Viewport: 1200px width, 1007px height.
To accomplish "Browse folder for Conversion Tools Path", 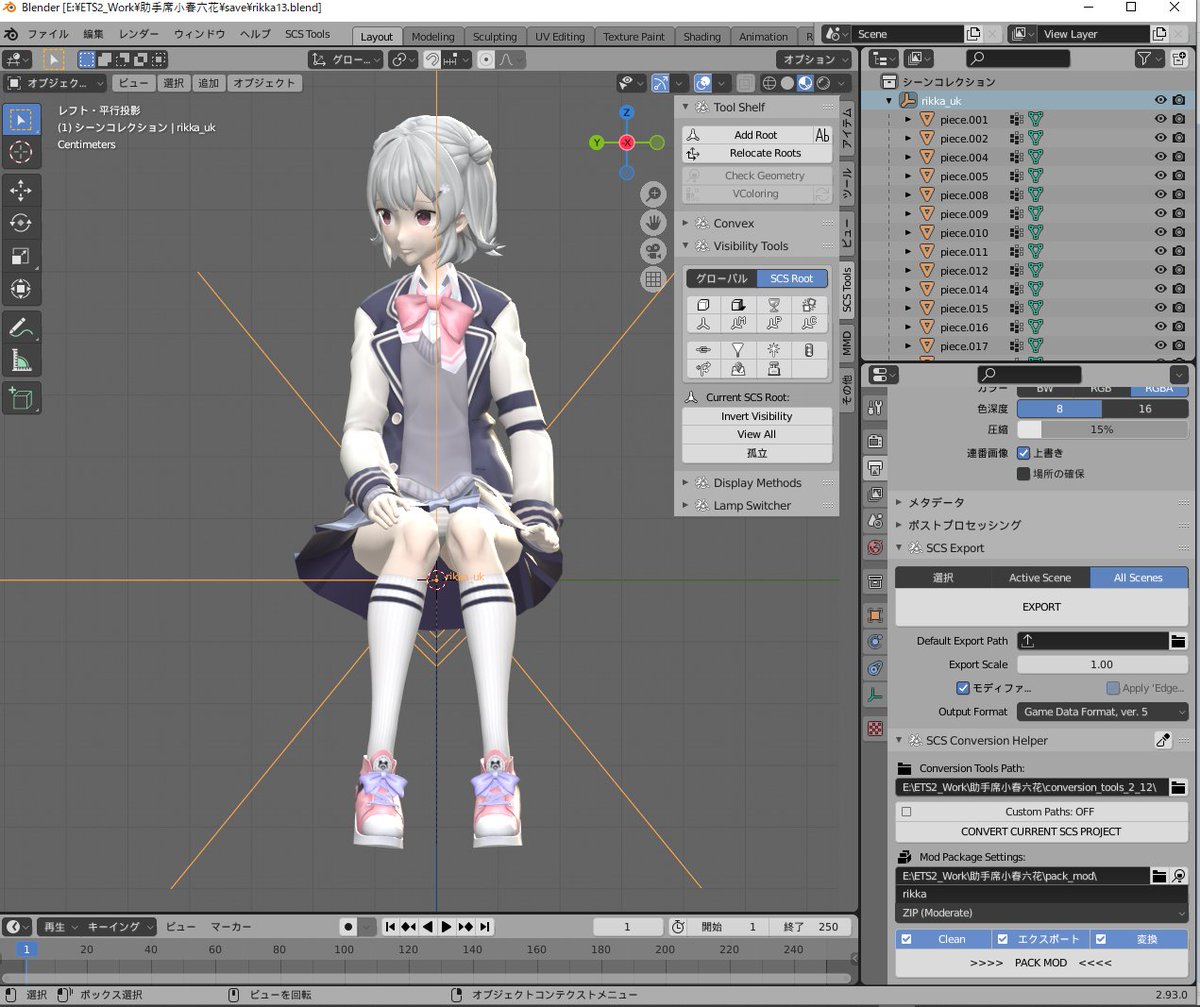I will 1179,787.
